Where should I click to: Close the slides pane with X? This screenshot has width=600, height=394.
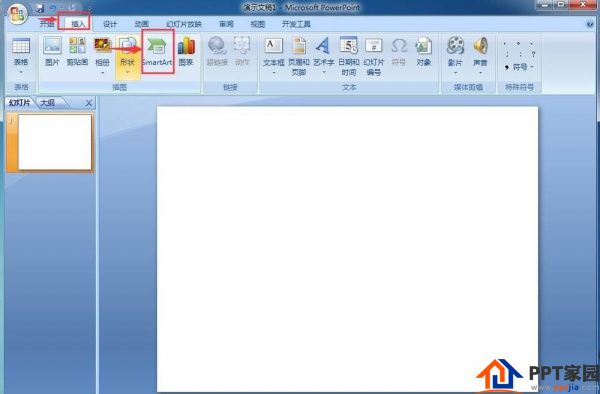coord(89,103)
